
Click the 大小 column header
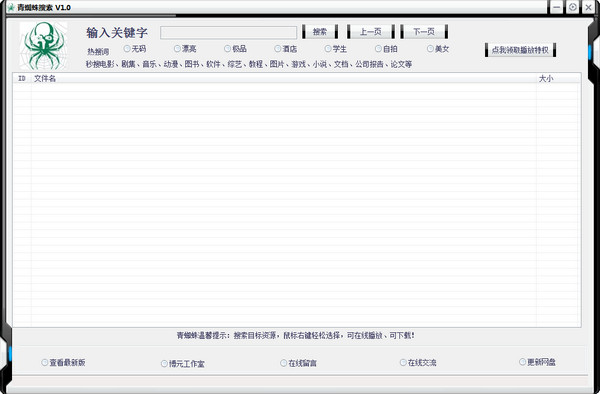point(558,78)
